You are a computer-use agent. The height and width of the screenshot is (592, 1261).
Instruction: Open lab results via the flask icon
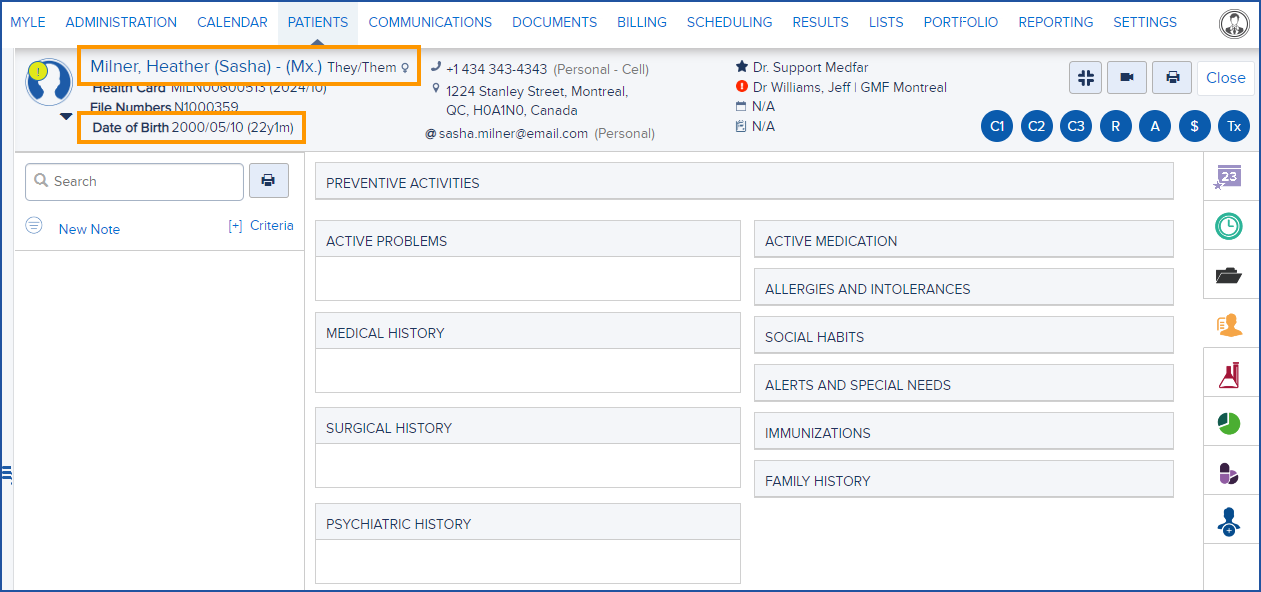pyautogui.click(x=1231, y=372)
